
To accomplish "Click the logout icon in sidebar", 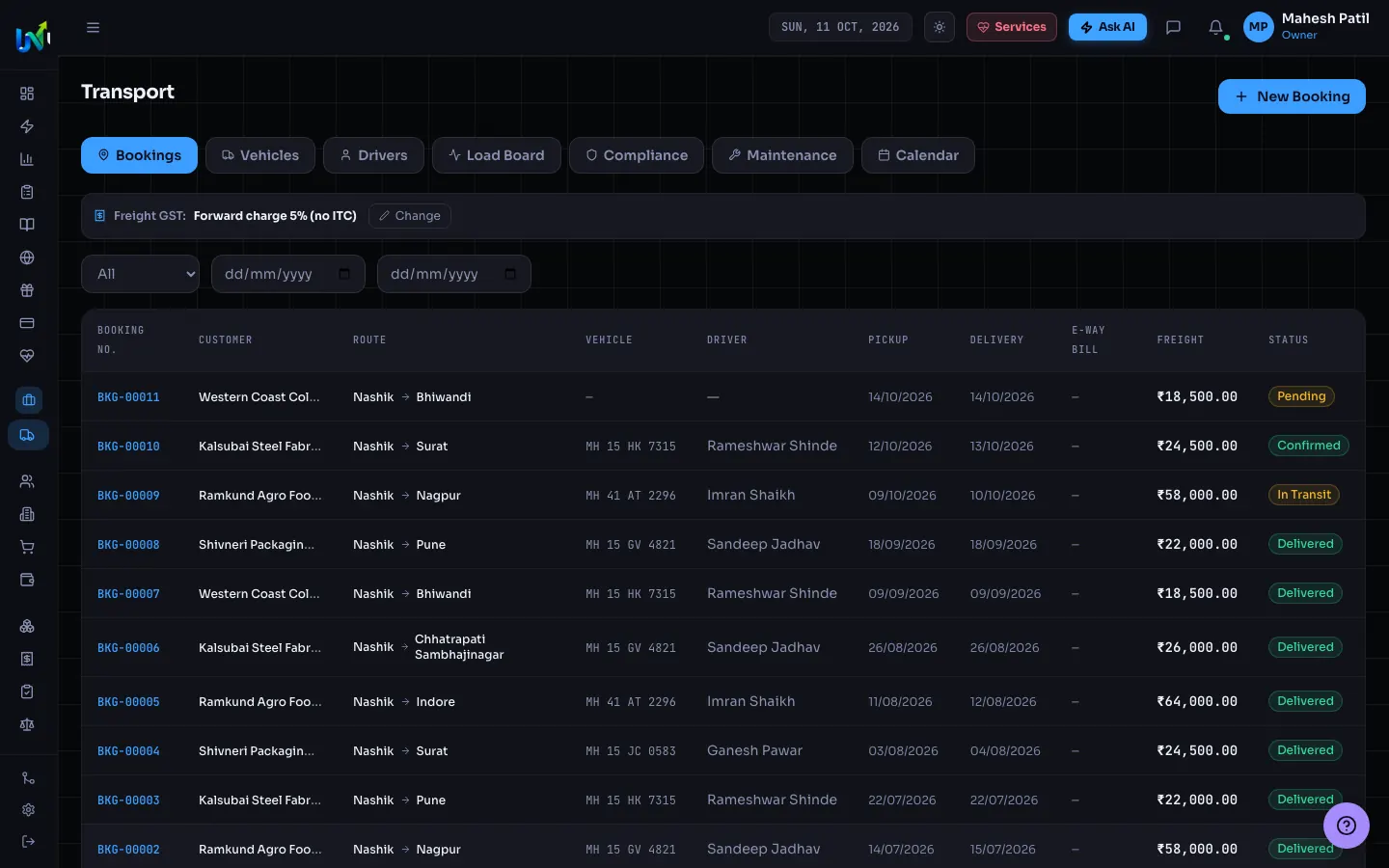I will point(28,841).
